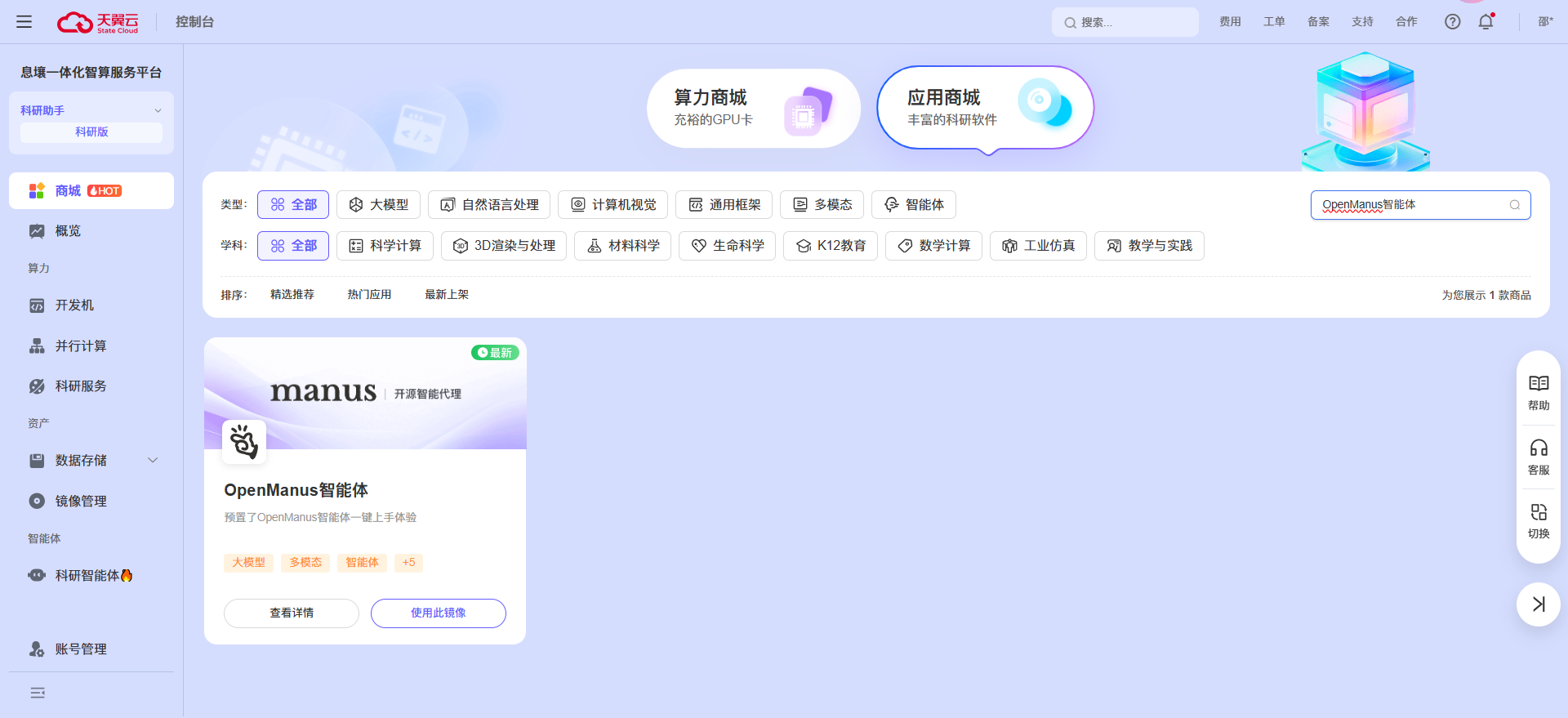The height and width of the screenshot is (718, 1568).
Task: Click the 最新 badge on the card
Action: click(x=495, y=353)
